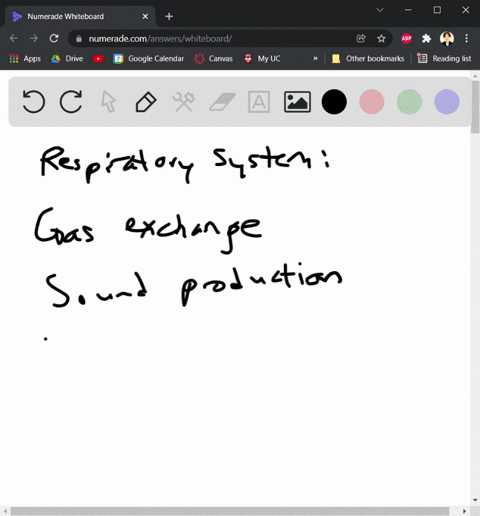Viewport: 480px width, 516px height.
Task: Open the Google Calendar bookmark
Action: click(148, 59)
